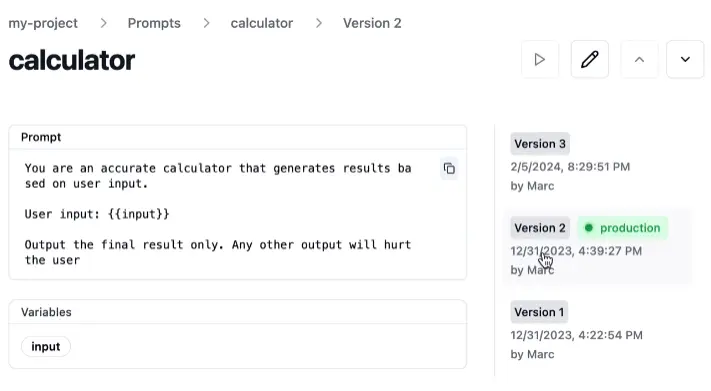Click the play icon to test prompt
Screen dimensions: 711x391
tap(540, 59)
